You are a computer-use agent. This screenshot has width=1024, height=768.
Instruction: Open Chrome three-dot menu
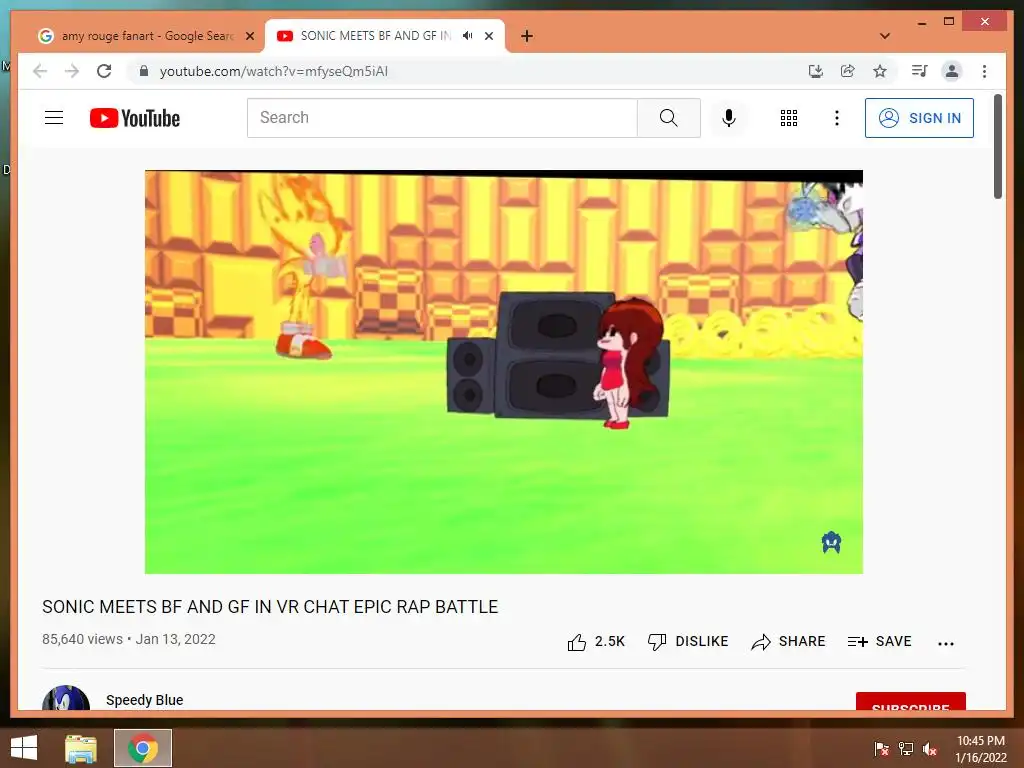click(x=984, y=71)
